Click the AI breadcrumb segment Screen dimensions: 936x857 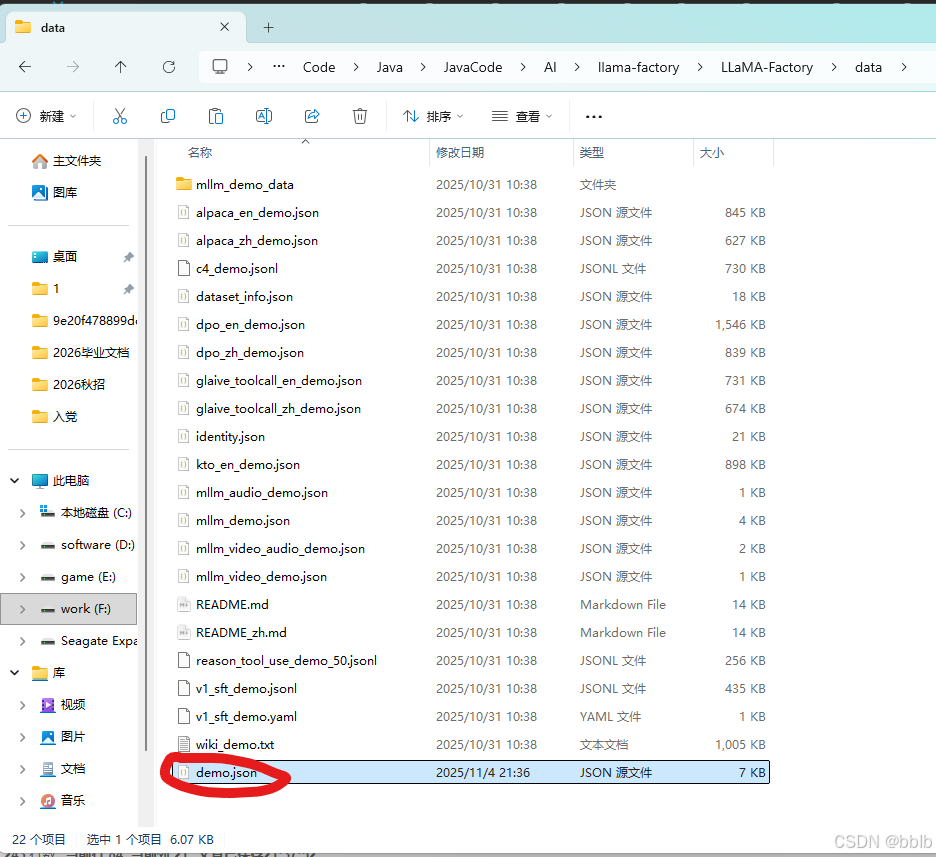pos(550,67)
